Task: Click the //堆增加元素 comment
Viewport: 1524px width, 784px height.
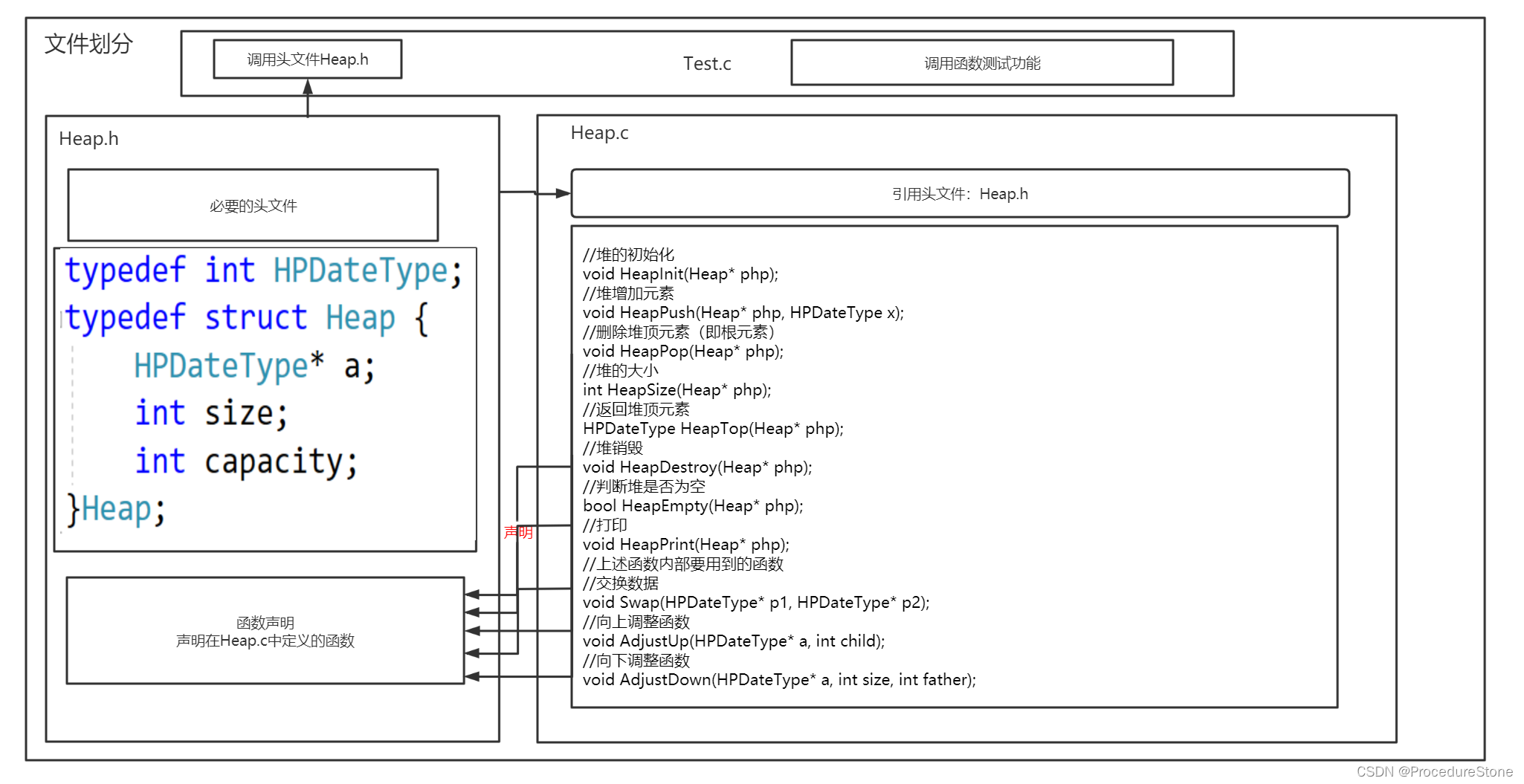Action: (628, 294)
